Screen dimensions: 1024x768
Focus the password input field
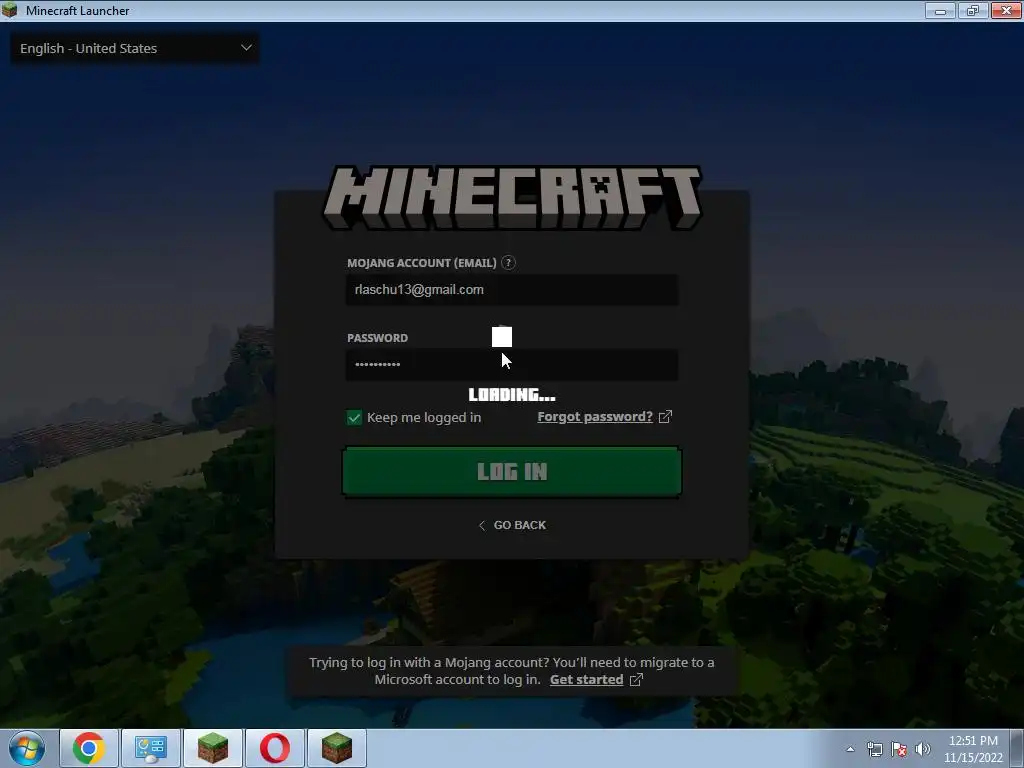(512, 364)
